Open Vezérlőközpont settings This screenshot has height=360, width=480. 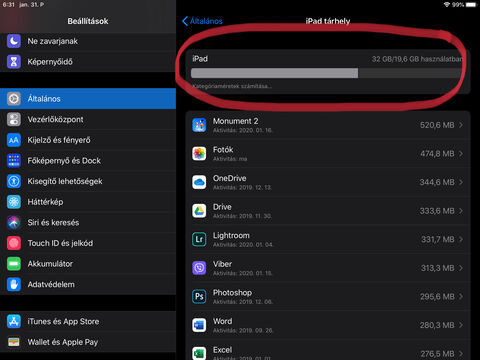pos(88,119)
